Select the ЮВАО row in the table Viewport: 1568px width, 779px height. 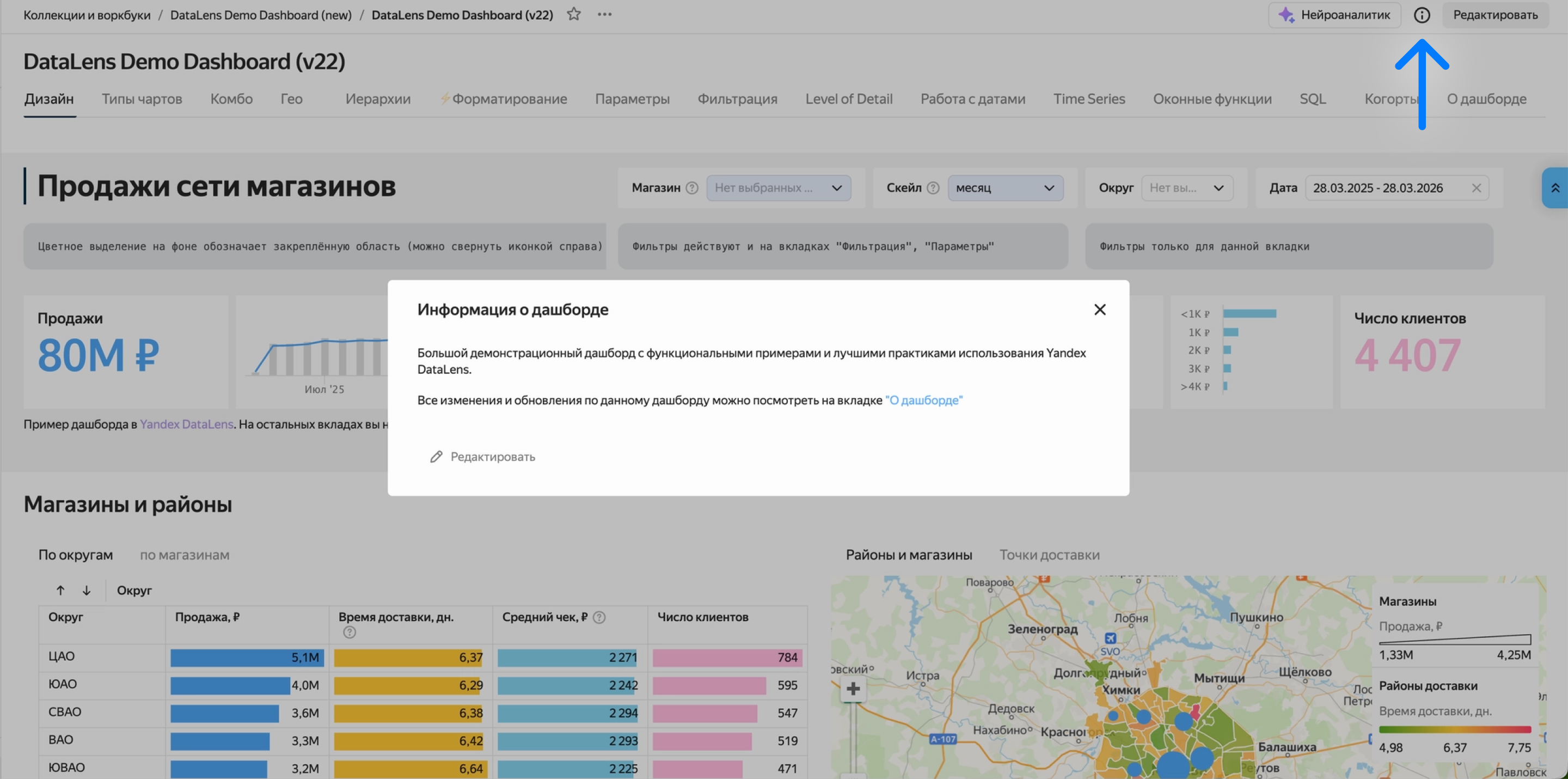pyautogui.click(x=423, y=768)
